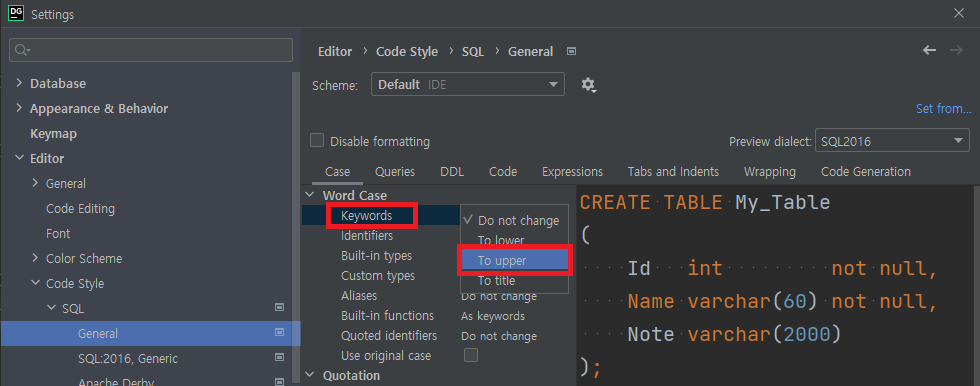This screenshot has height=386, width=980.
Task: Open the Preview dialect SQL2016 dropdown
Action: click(x=892, y=141)
